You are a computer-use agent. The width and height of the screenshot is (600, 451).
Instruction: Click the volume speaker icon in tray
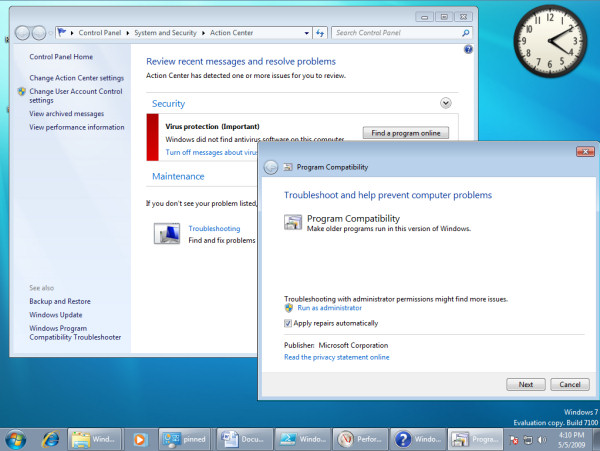click(x=542, y=440)
